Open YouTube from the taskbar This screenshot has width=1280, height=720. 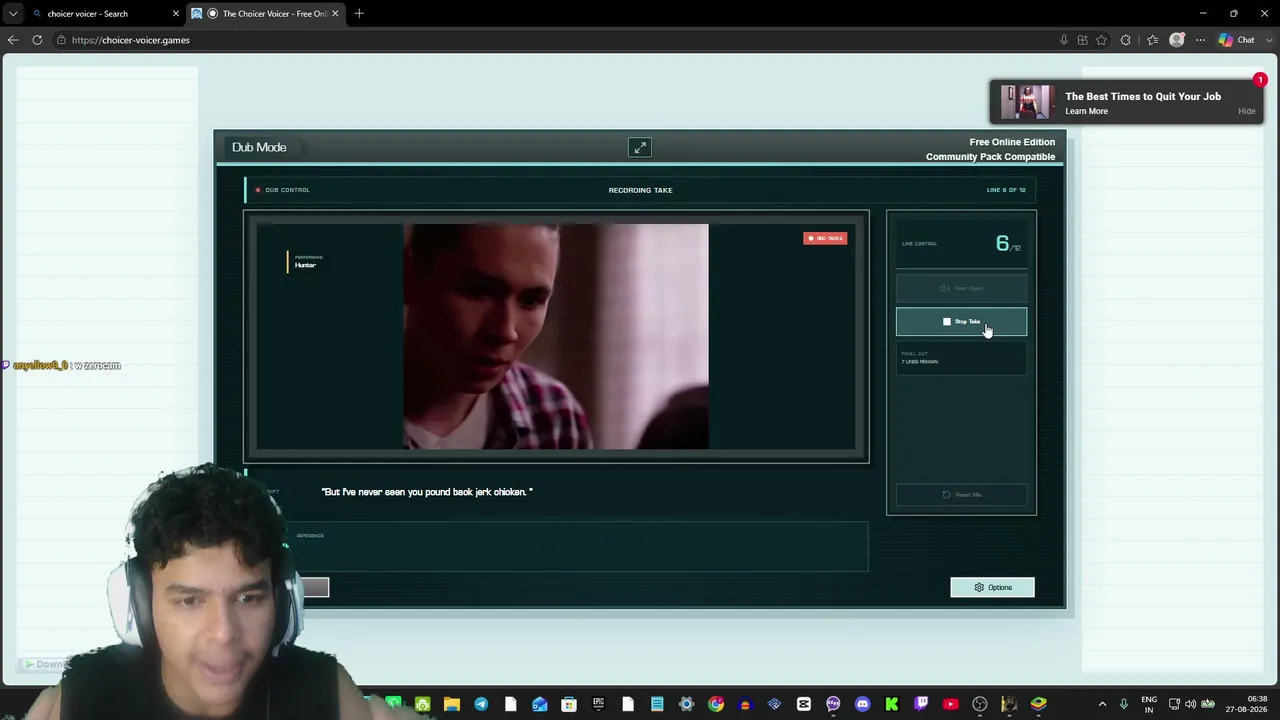(x=951, y=705)
